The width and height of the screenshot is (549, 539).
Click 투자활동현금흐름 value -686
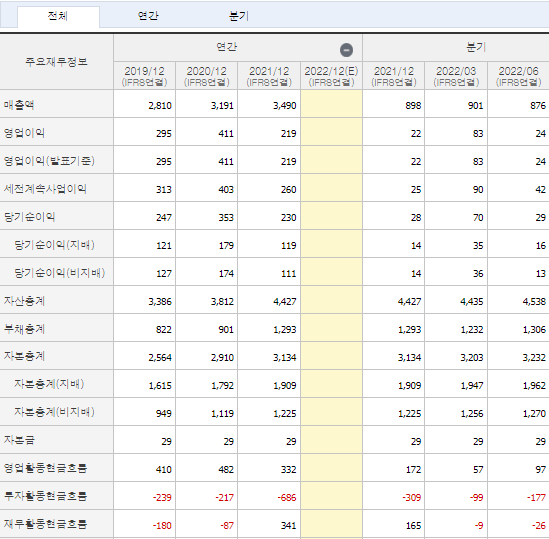click(287, 498)
